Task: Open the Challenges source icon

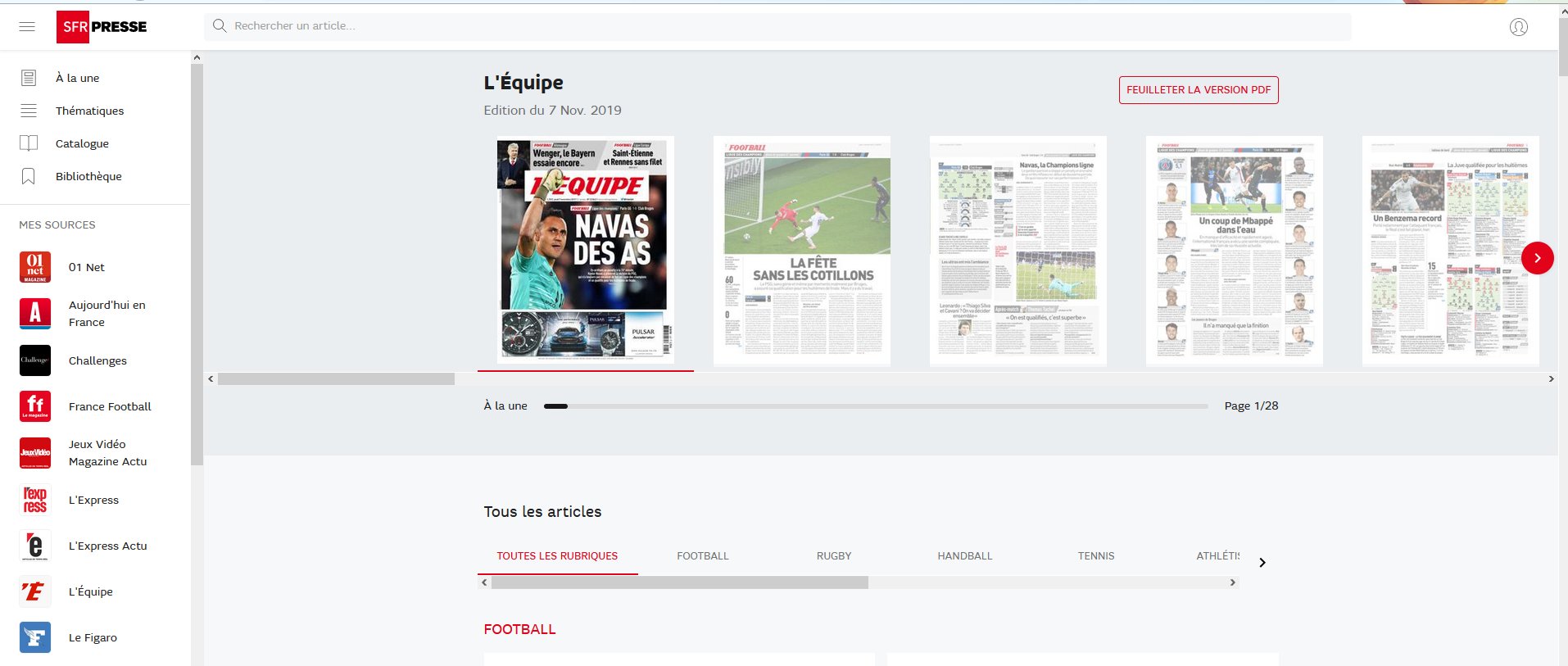Action: (x=35, y=360)
